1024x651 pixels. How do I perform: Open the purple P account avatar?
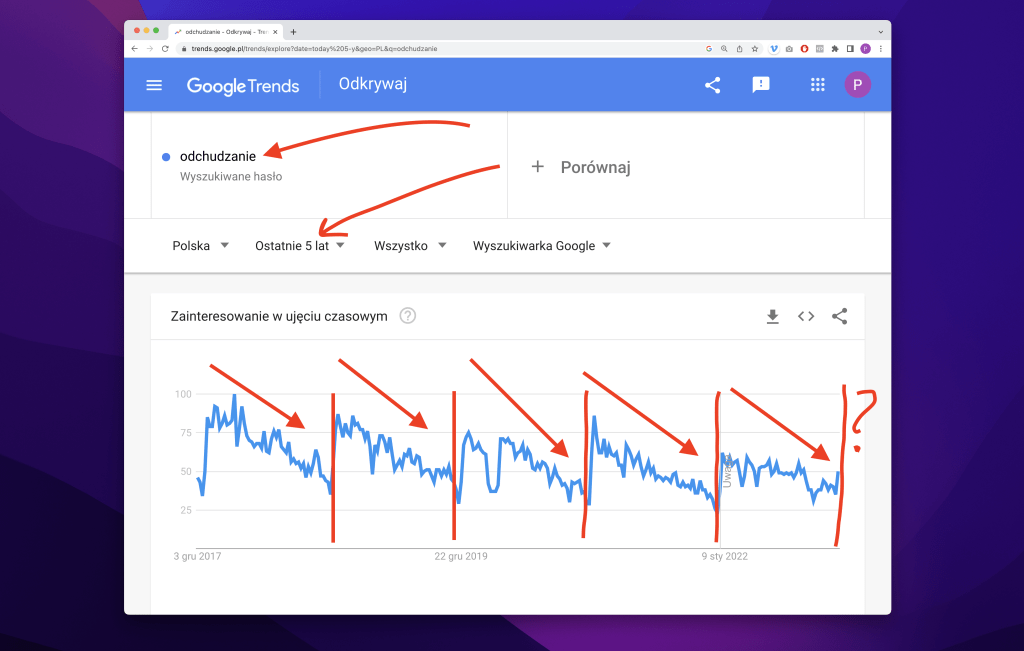[x=857, y=85]
